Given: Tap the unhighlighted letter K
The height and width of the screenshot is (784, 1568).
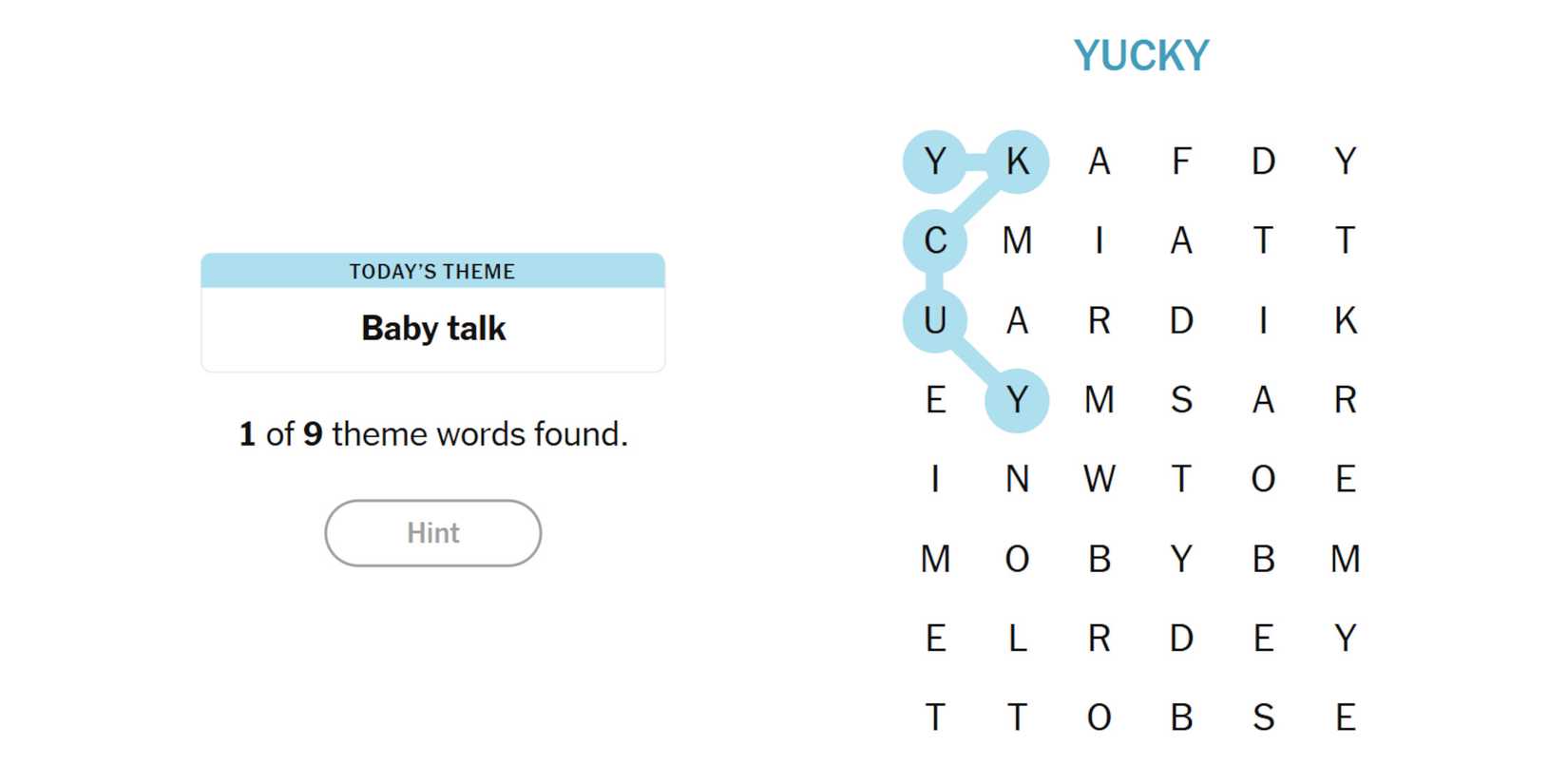Looking at the screenshot, I should tap(1345, 321).
